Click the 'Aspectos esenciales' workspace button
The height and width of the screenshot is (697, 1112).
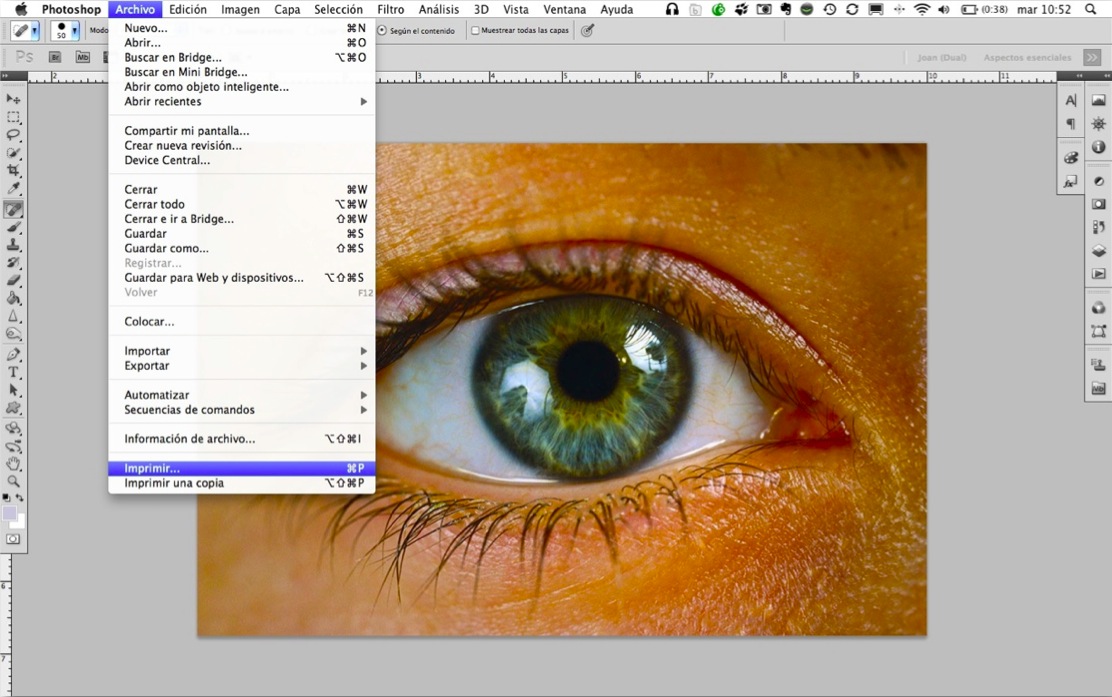coord(1028,57)
